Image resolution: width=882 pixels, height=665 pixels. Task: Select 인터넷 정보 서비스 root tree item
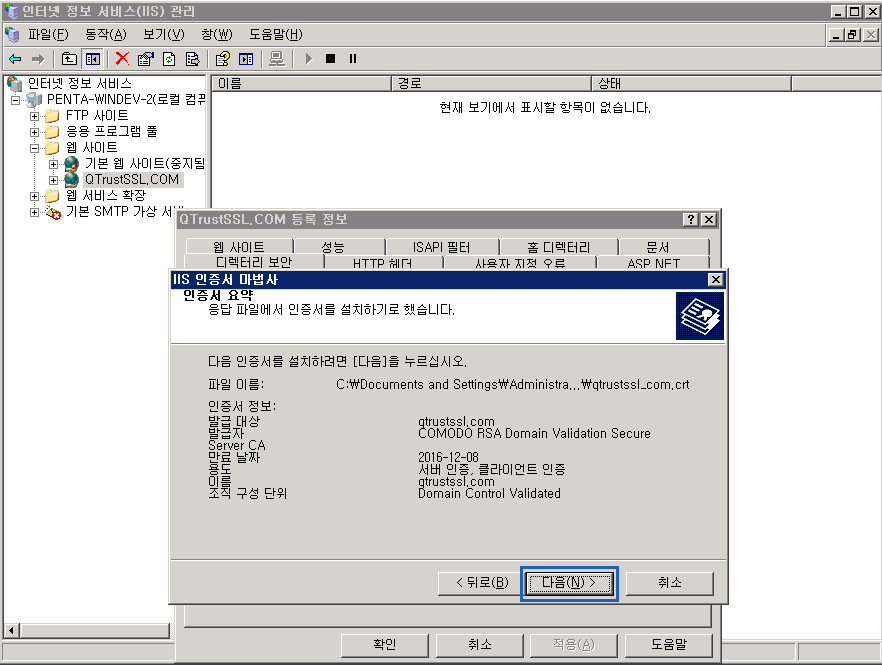[x=79, y=84]
